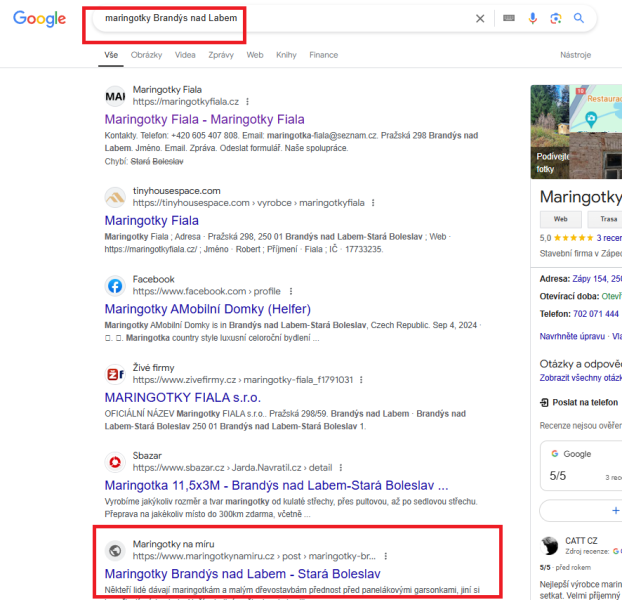Open more options for Živé firmy result
Screen dimensions: 622x600
(361, 380)
